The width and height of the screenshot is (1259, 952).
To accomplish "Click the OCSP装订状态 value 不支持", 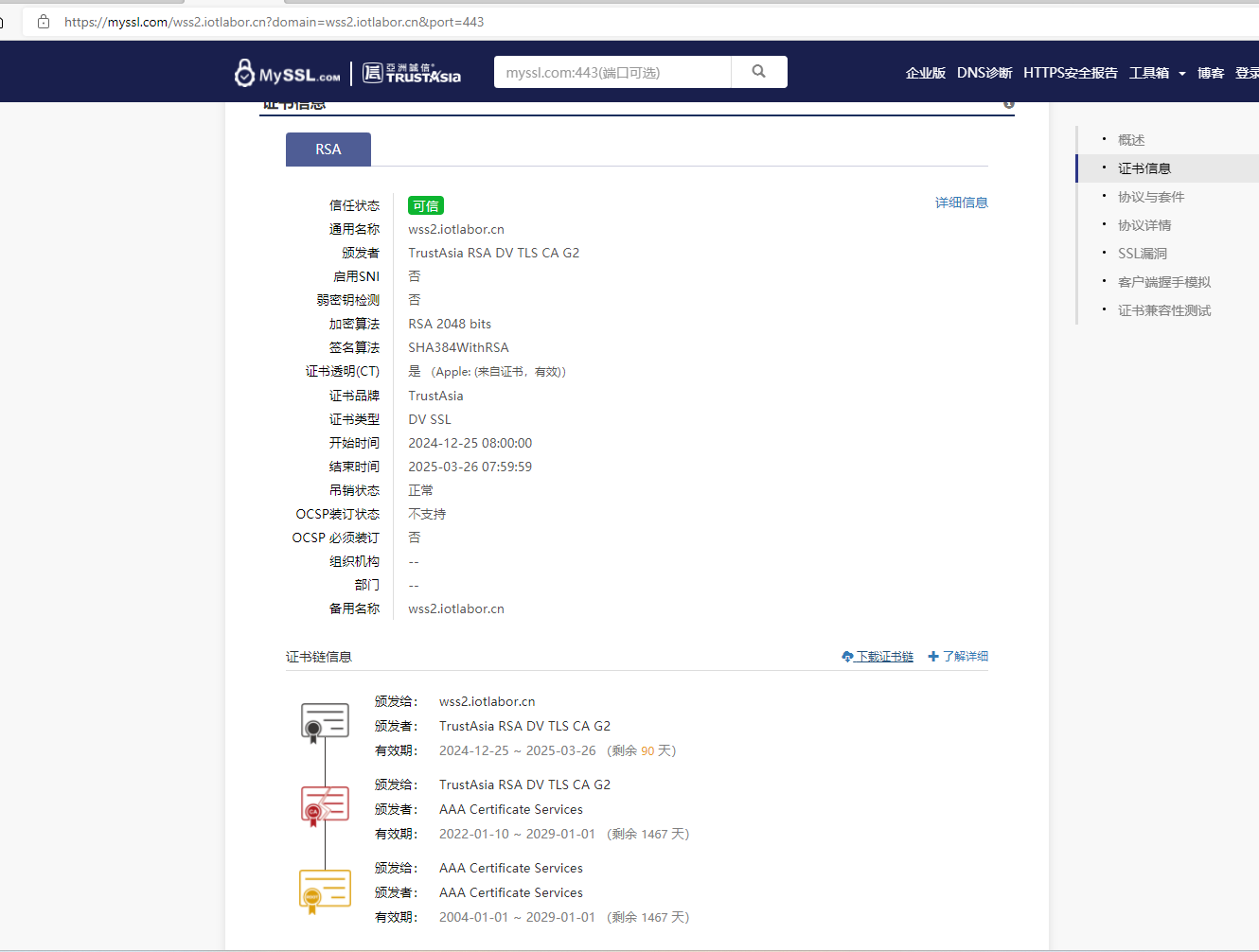I will click(427, 514).
